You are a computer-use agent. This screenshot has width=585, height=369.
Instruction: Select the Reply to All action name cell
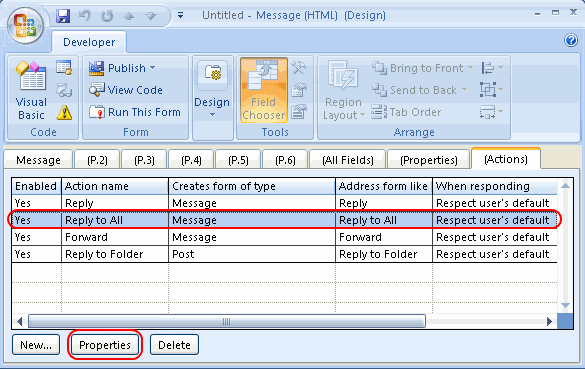(x=115, y=220)
